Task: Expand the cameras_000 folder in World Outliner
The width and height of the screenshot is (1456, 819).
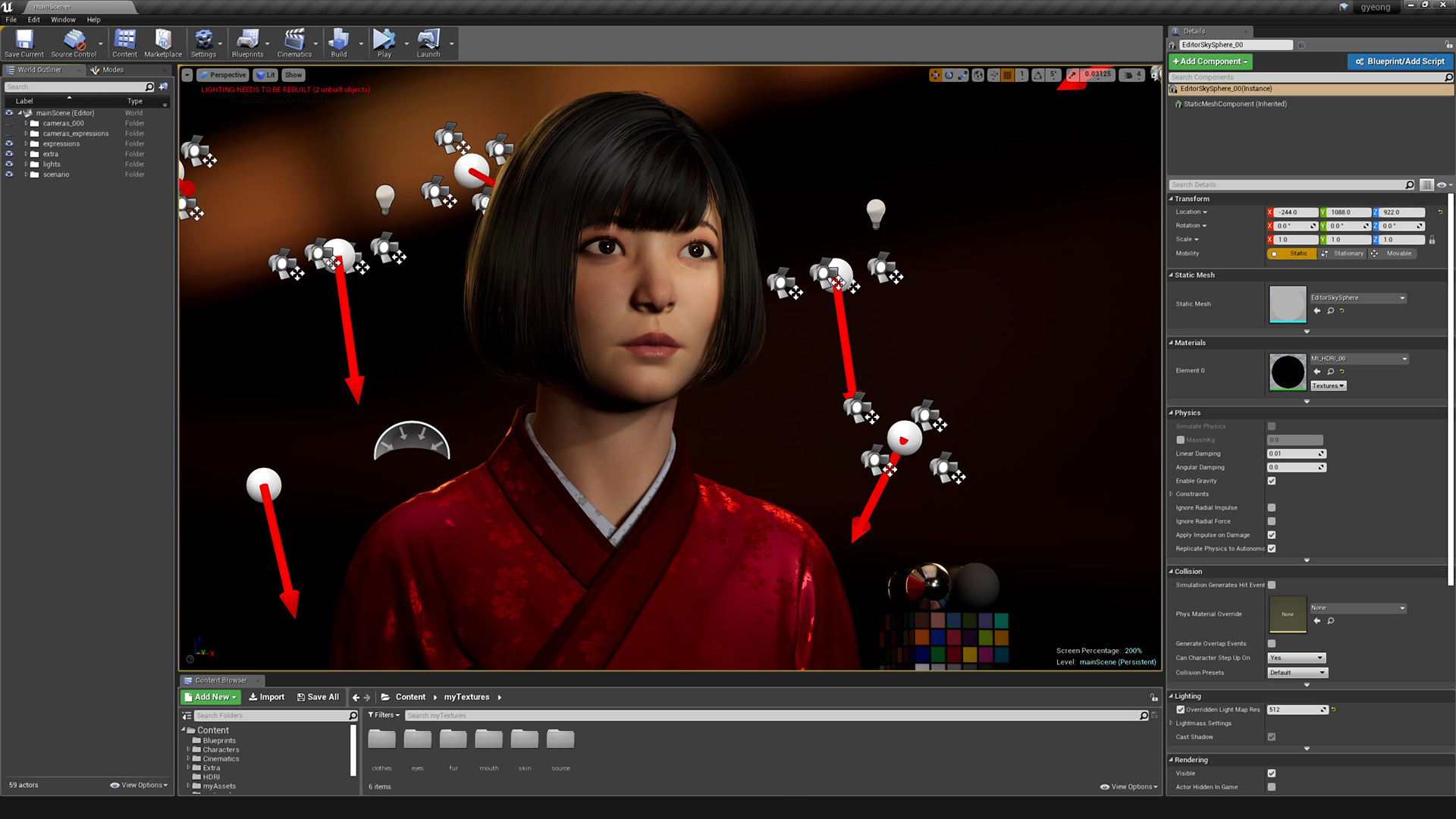Action: (27, 123)
